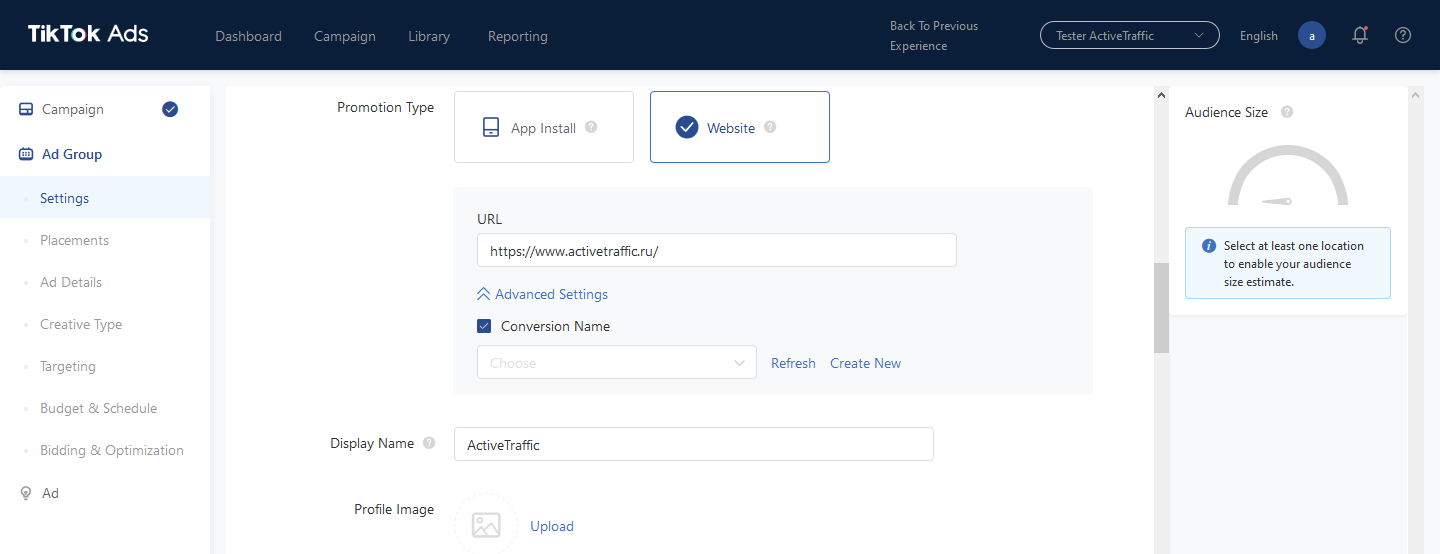This screenshot has width=1440, height=554.
Task: Click the Audience Size help icon
Action: 1287,112
